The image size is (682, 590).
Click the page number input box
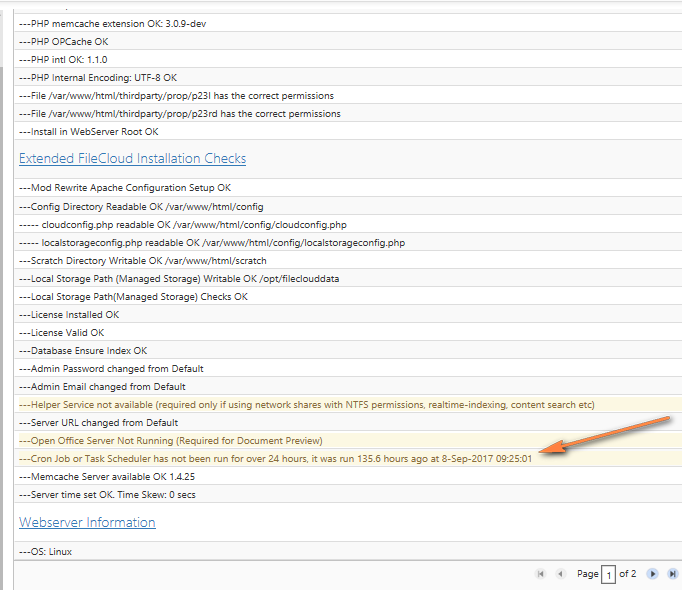[x=608, y=575]
